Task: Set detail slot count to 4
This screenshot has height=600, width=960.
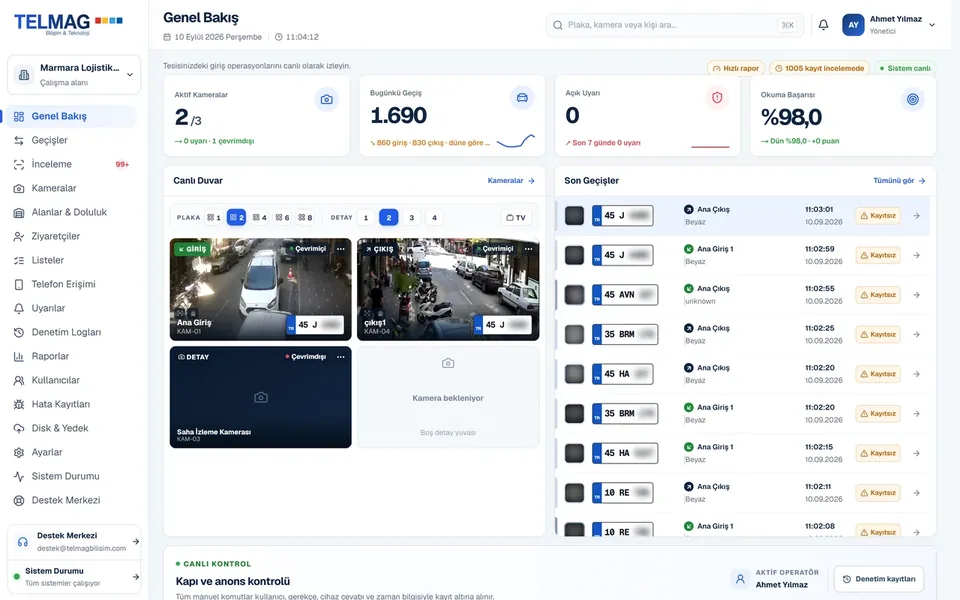Action: pos(434,217)
